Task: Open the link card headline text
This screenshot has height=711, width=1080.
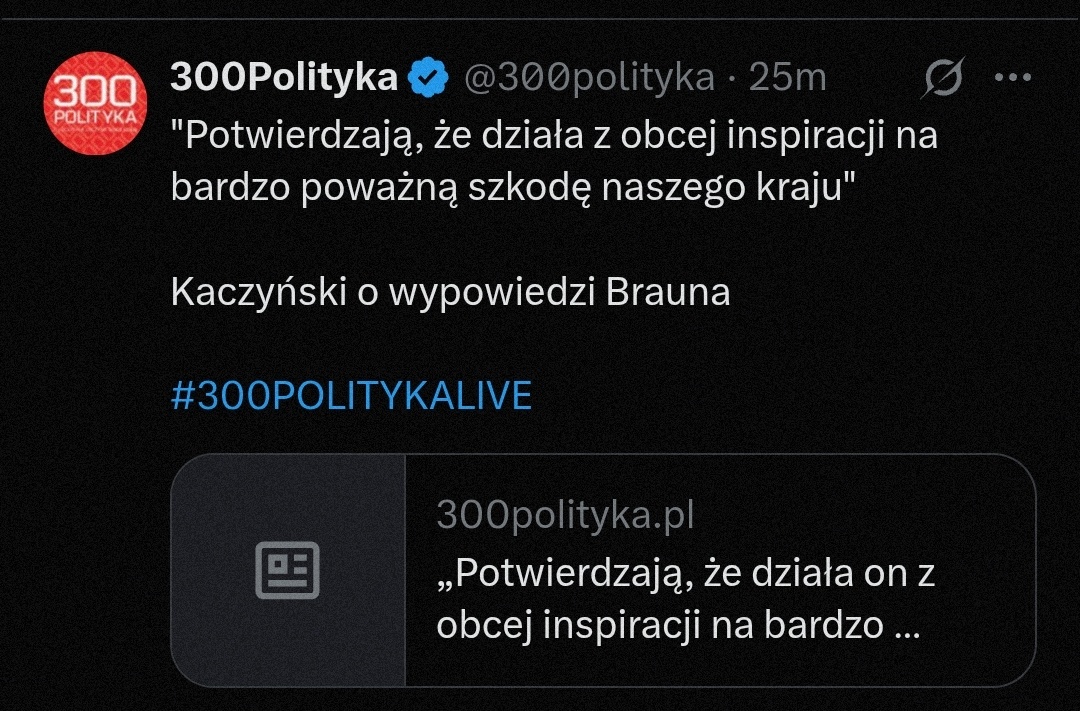Action: pyautogui.click(x=685, y=574)
